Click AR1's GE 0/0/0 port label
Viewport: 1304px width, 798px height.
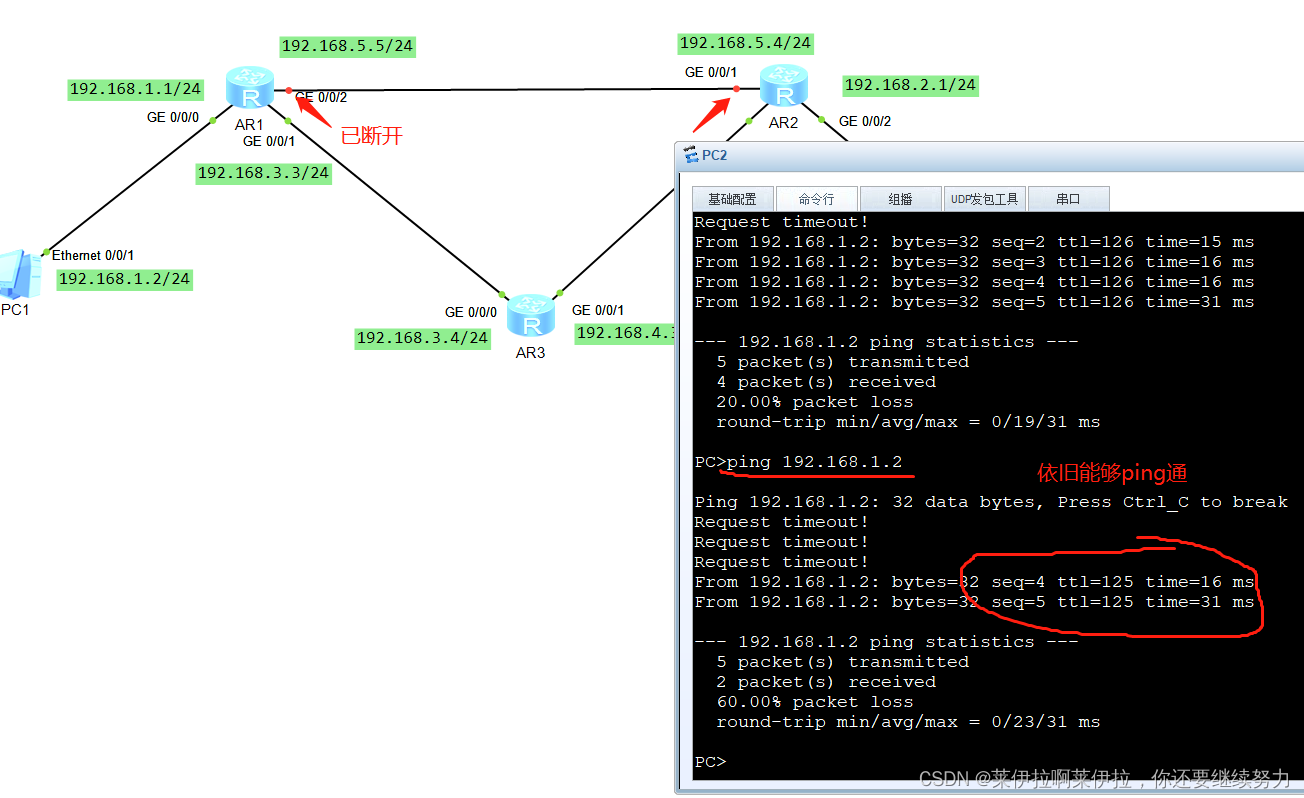[x=174, y=117]
